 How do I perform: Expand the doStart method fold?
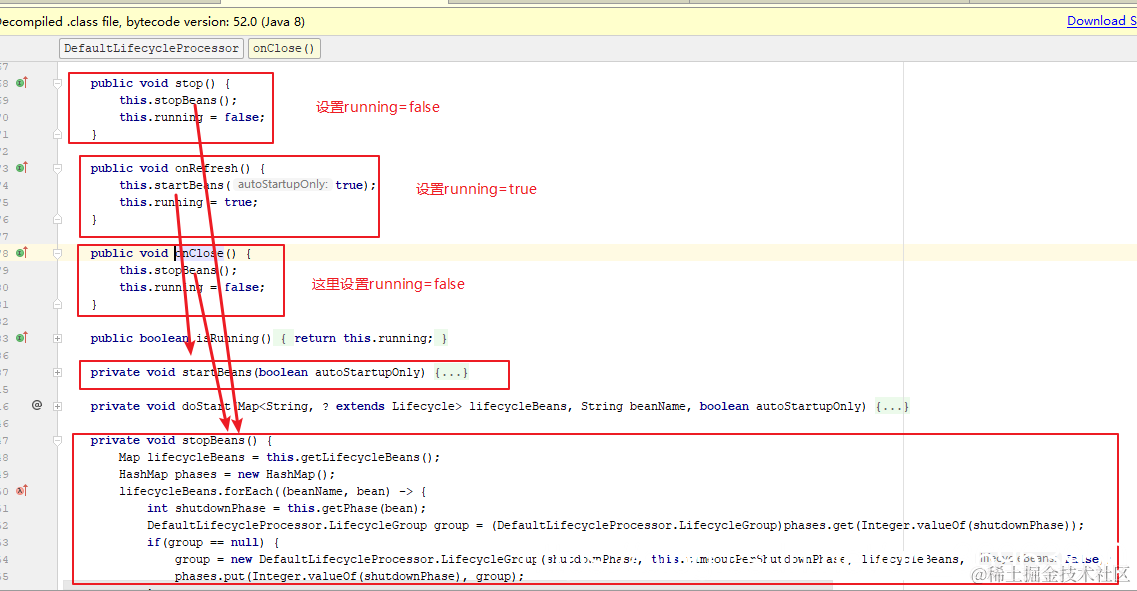coord(57,407)
